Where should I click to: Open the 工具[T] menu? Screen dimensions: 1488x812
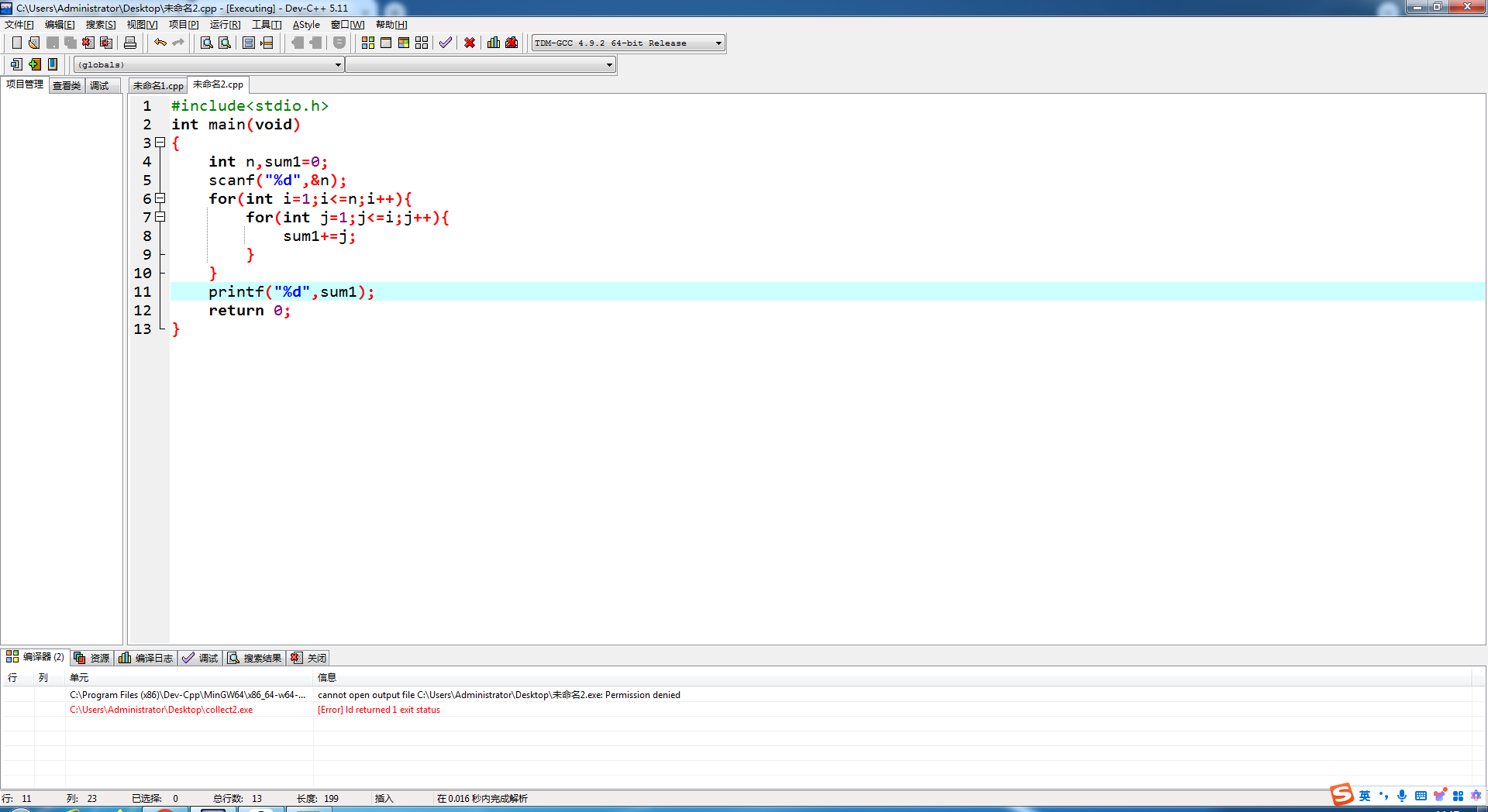(267, 25)
